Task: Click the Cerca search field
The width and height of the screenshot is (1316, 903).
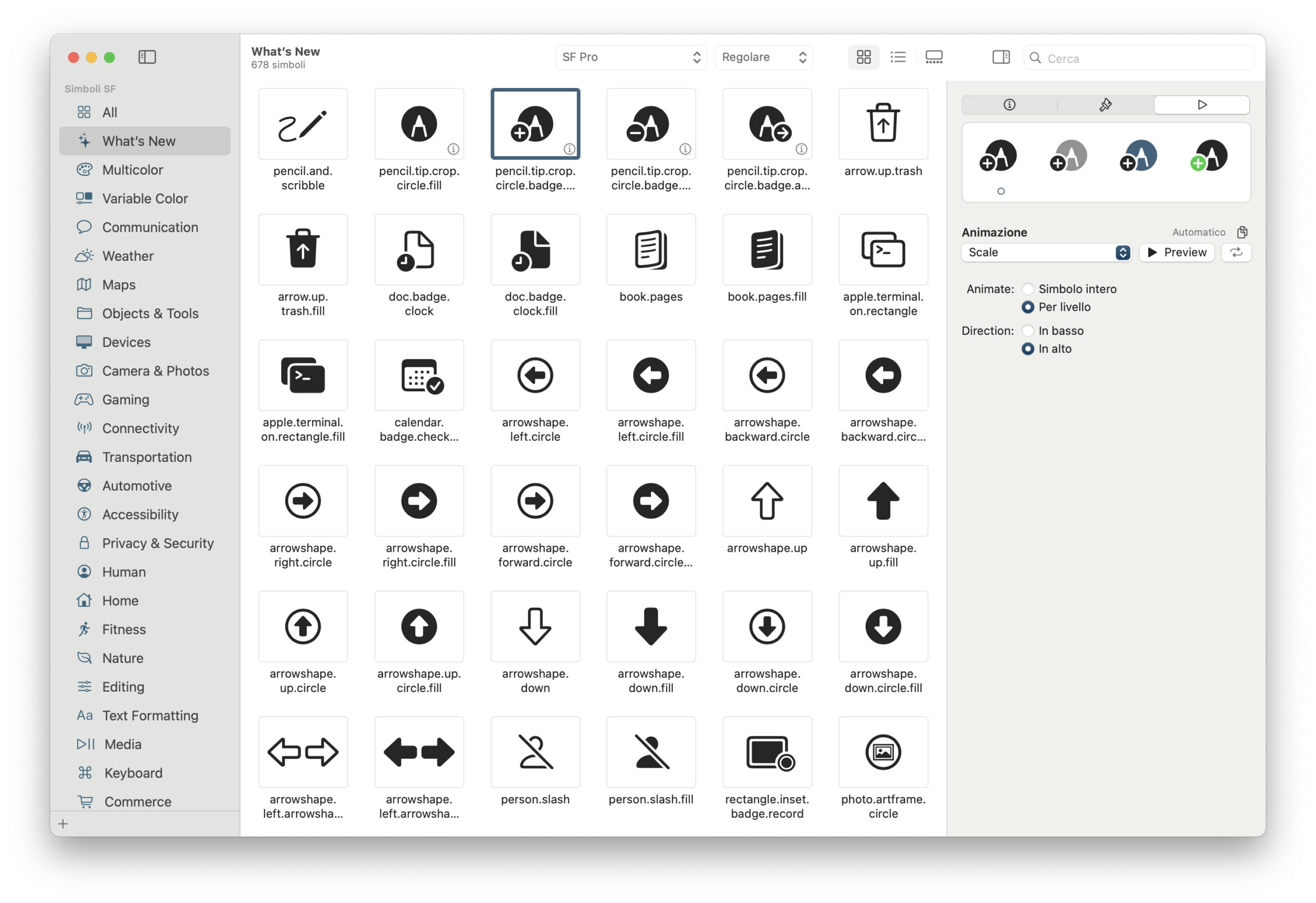Action: (x=1130, y=58)
